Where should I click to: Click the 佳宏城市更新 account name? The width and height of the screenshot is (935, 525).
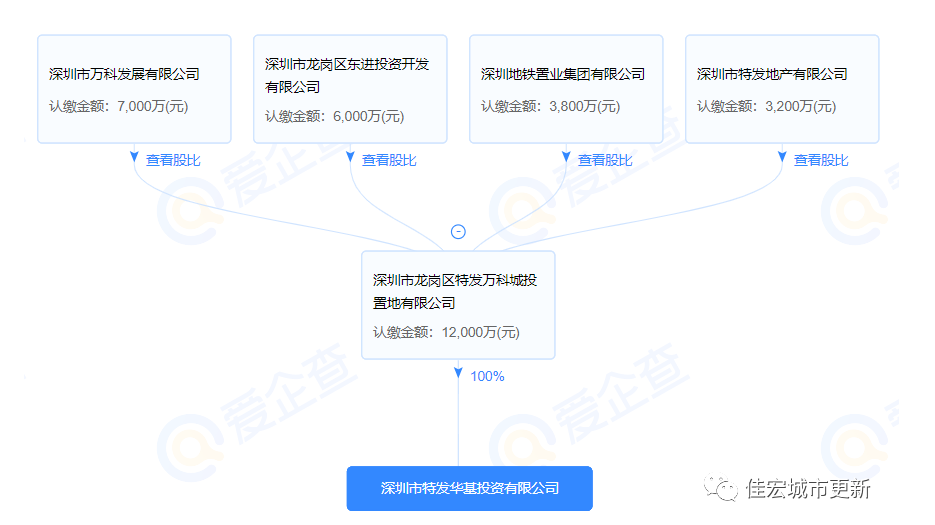click(808, 489)
